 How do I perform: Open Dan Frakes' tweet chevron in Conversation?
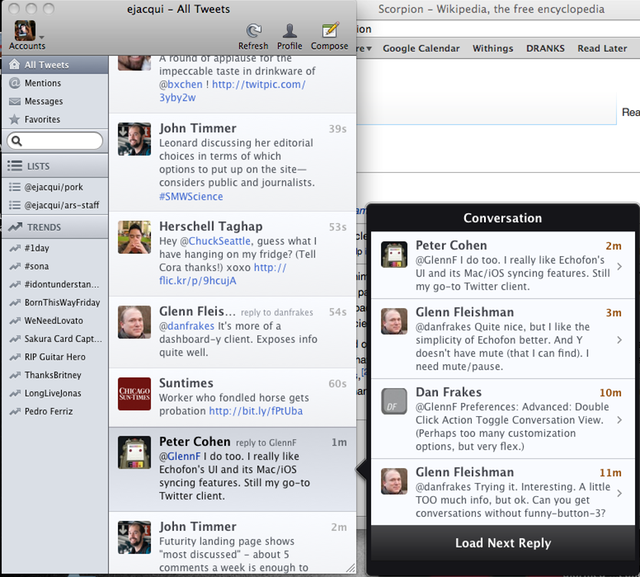[x=620, y=420]
